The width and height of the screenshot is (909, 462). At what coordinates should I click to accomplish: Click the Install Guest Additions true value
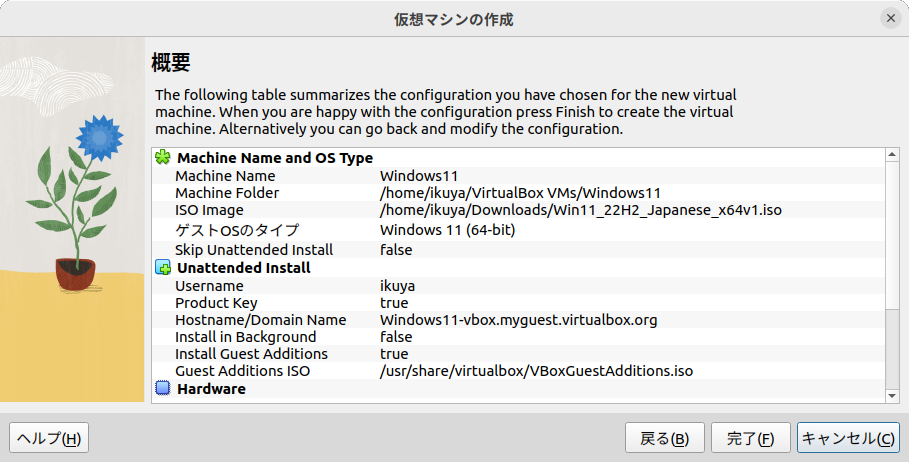pos(394,354)
